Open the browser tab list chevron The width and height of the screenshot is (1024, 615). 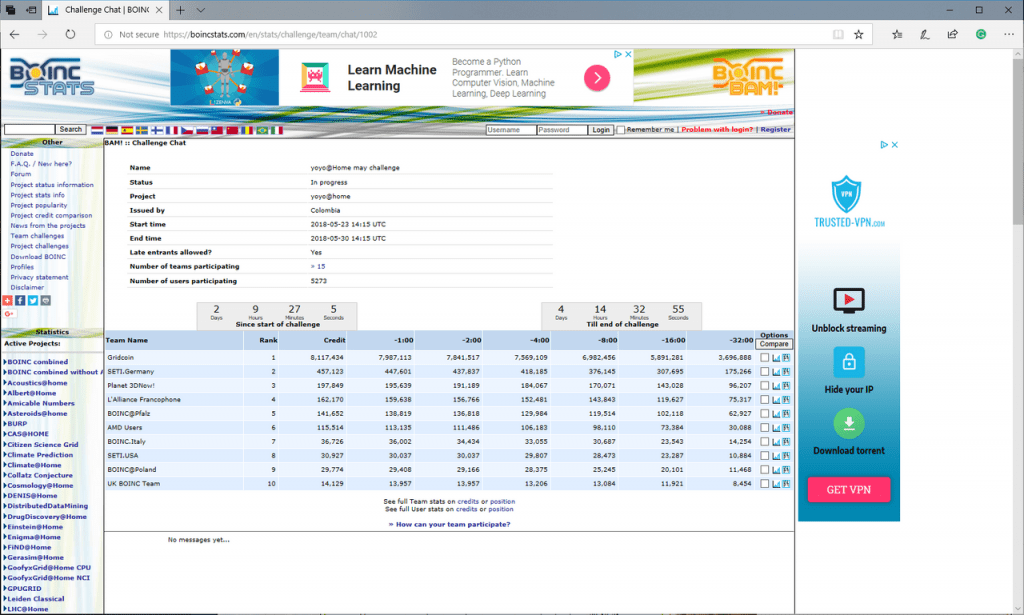coord(200,10)
